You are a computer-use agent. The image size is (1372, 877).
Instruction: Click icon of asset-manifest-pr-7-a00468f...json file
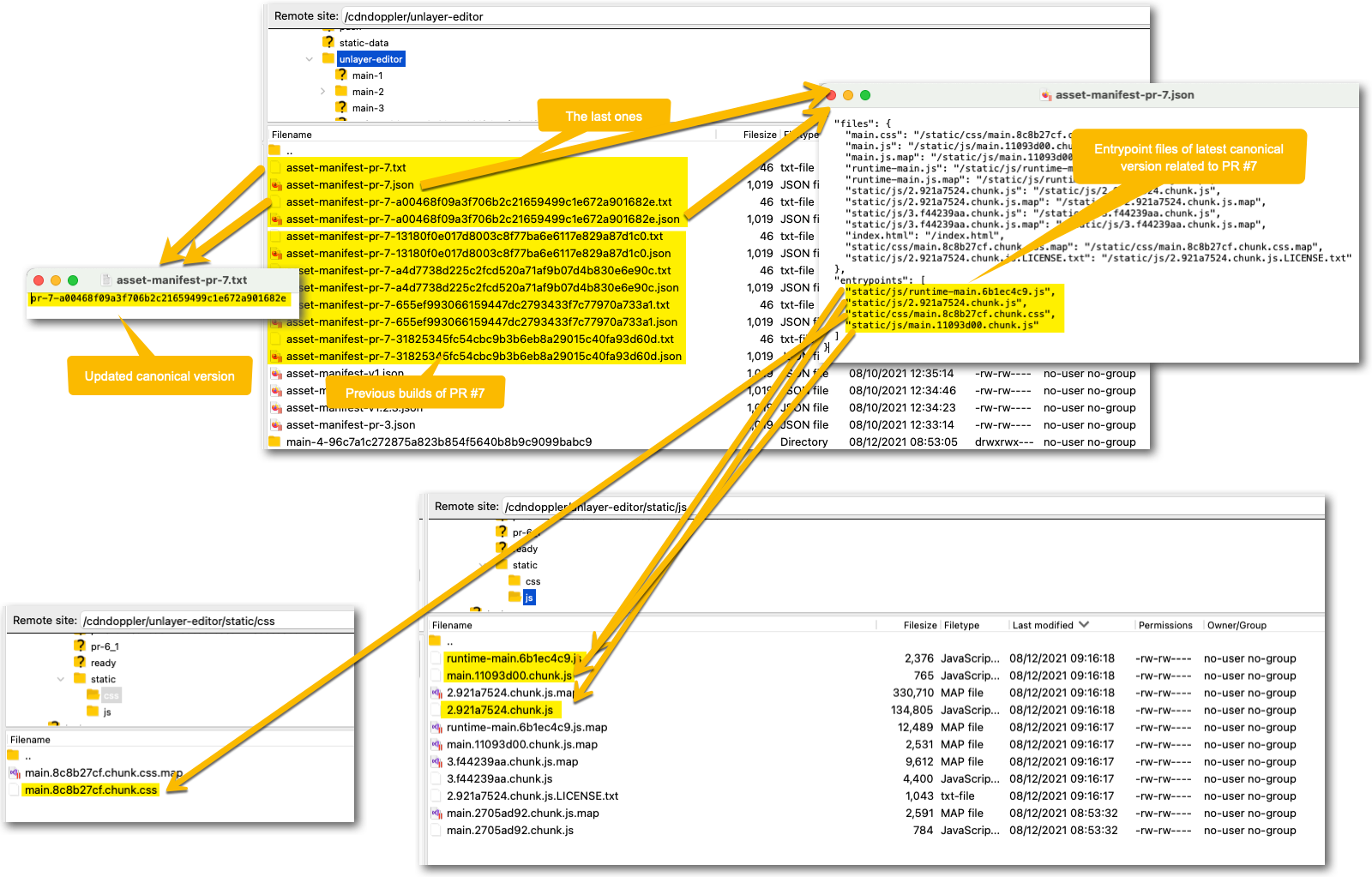tap(276, 219)
